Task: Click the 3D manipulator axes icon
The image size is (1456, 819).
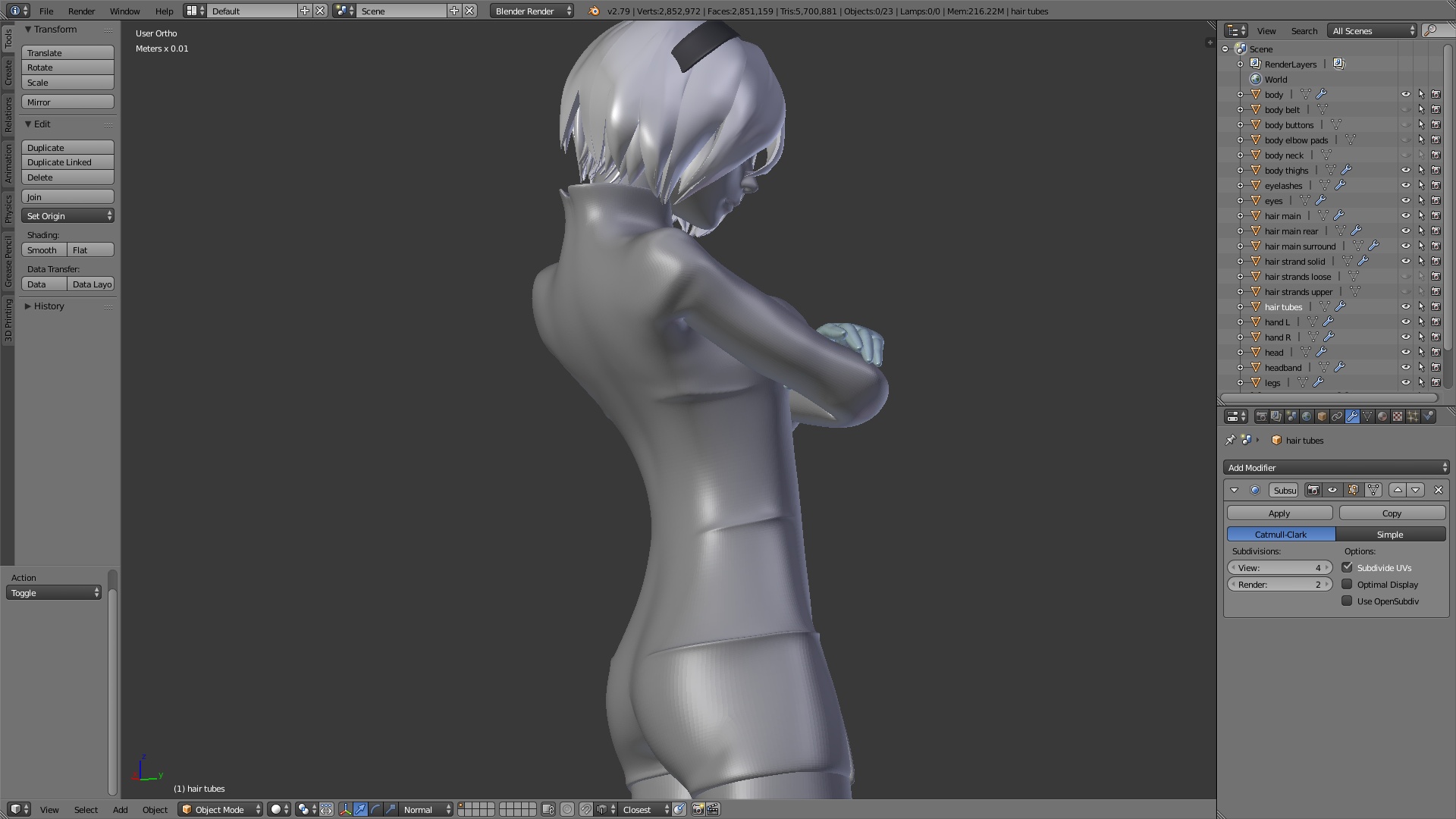Action: pos(345,809)
